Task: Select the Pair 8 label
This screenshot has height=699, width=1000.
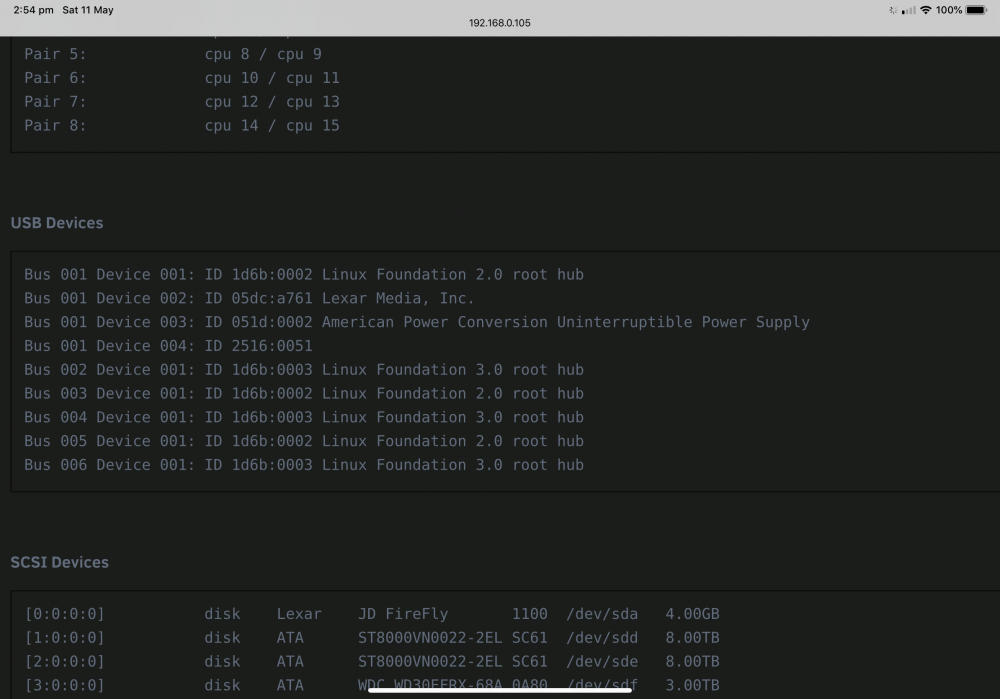Action: point(55,126)
